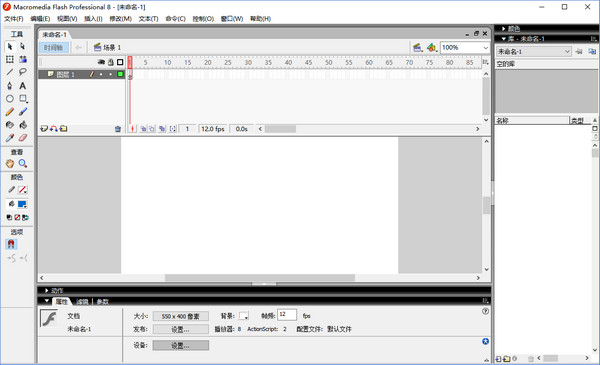Select the Pen tool
This screenshot has width=600, height=365.
tap(10, 86)
